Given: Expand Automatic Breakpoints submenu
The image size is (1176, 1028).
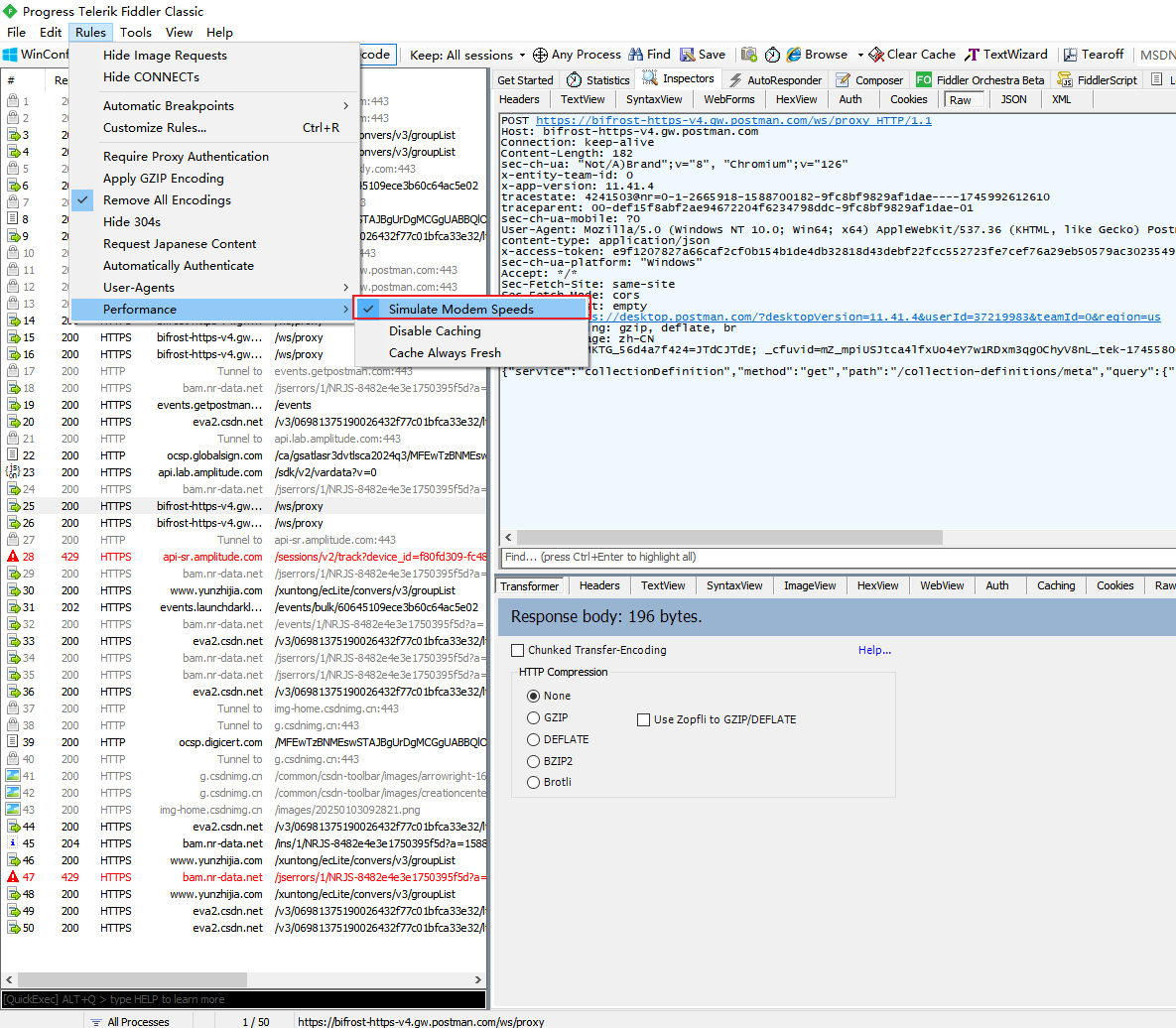Looking at the screenshot, I should tap(213, 106).
